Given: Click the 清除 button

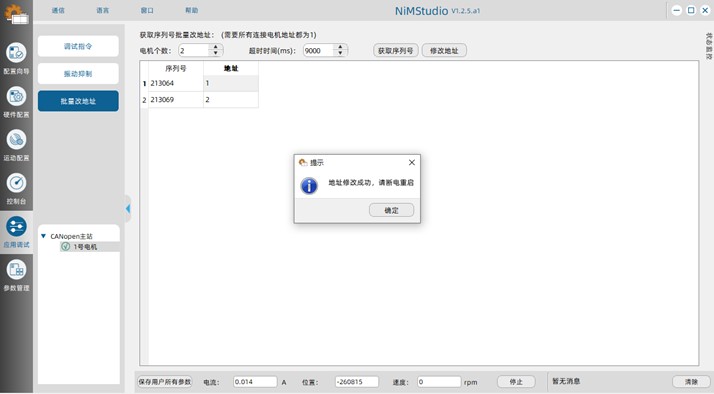Looking at the screenshot, I should [691, 382].
